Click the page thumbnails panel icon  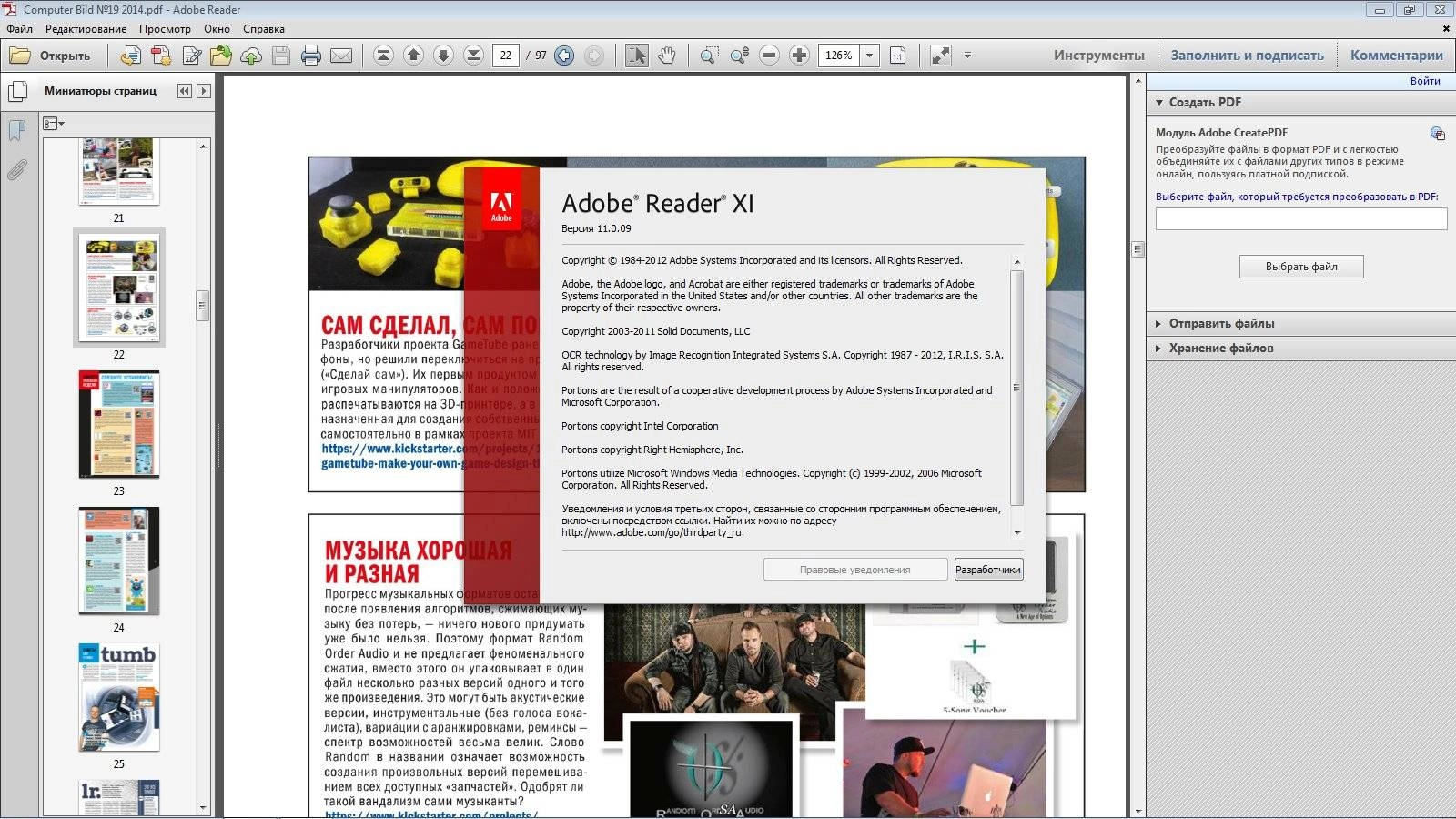(16, 92)
